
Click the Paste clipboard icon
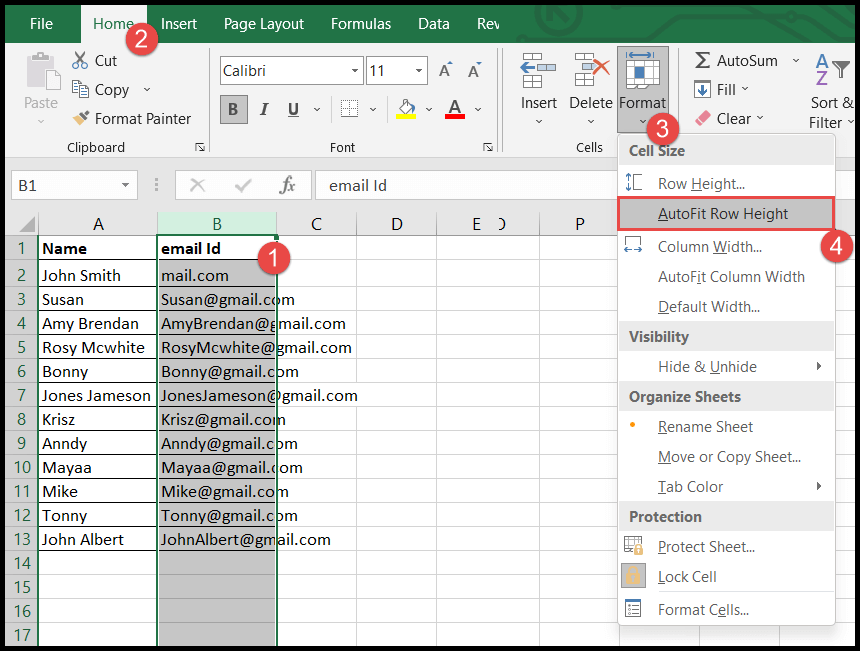coord(42,70)
